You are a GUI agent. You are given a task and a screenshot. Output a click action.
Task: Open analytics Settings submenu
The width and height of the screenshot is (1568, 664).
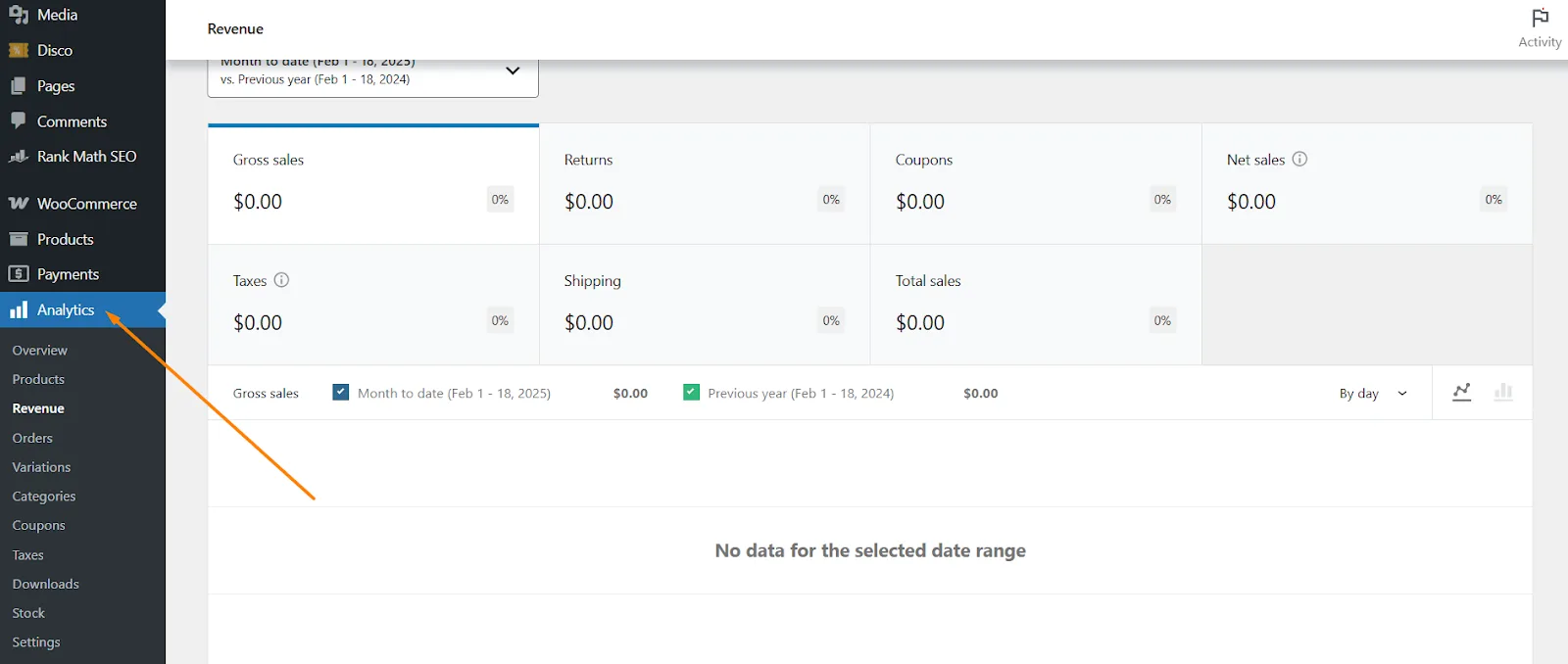point(36,642)
